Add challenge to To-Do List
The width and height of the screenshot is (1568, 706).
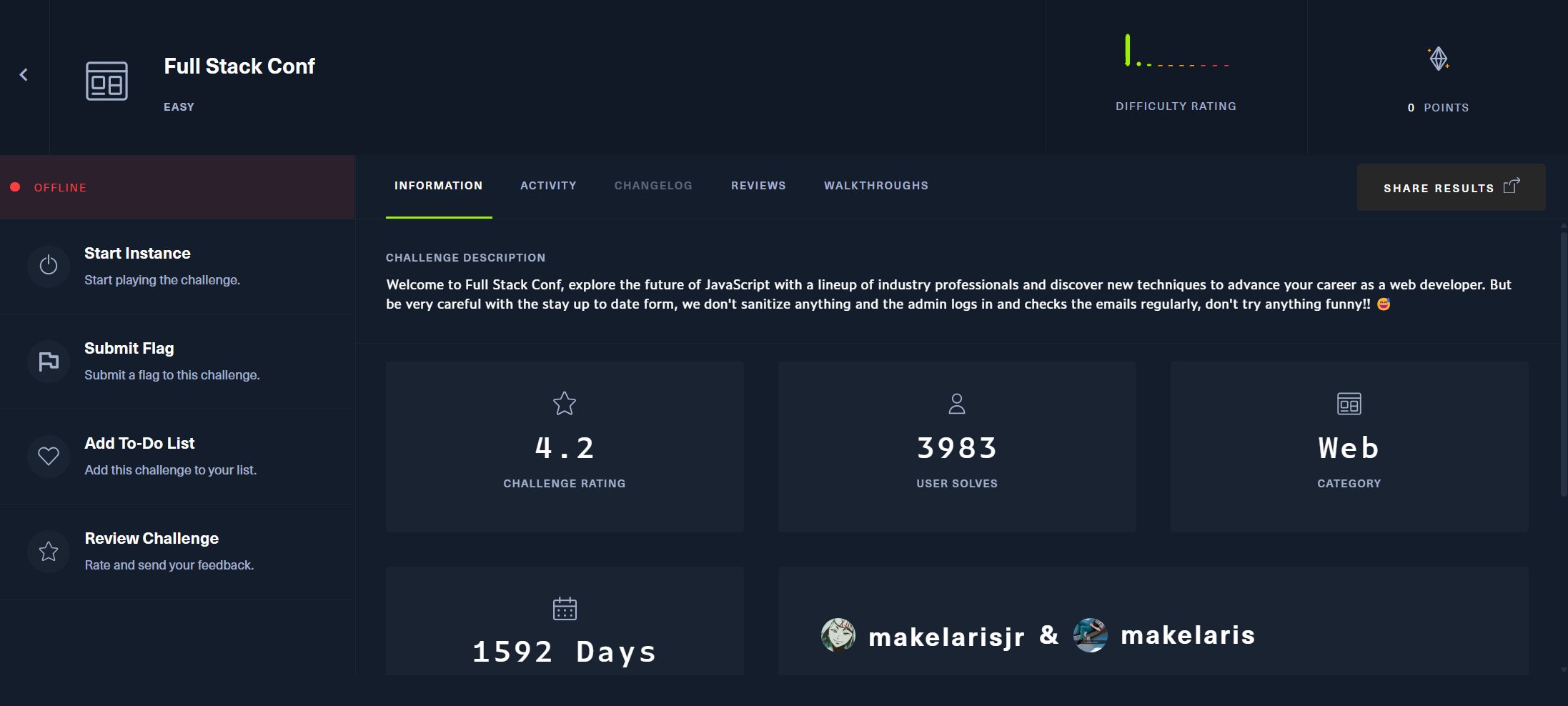[x=177, y=456]
